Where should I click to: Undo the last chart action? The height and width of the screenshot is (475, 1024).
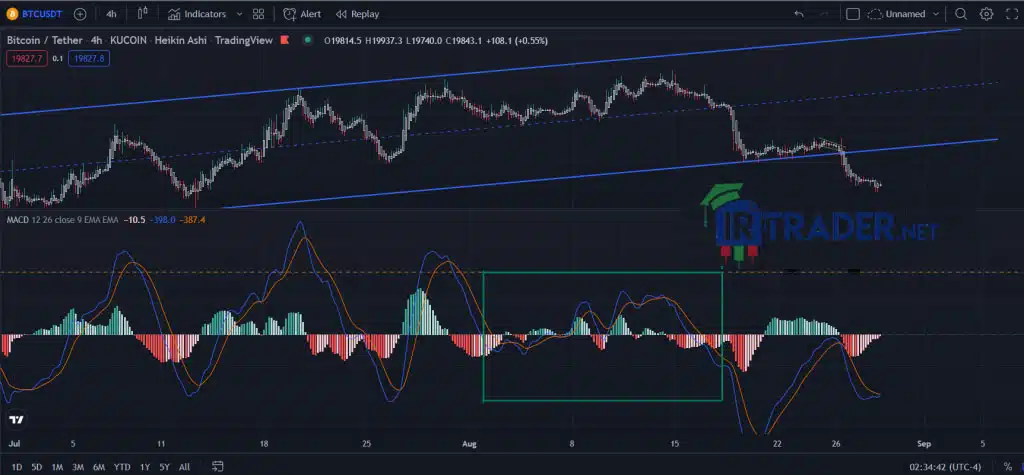point(799,14)
